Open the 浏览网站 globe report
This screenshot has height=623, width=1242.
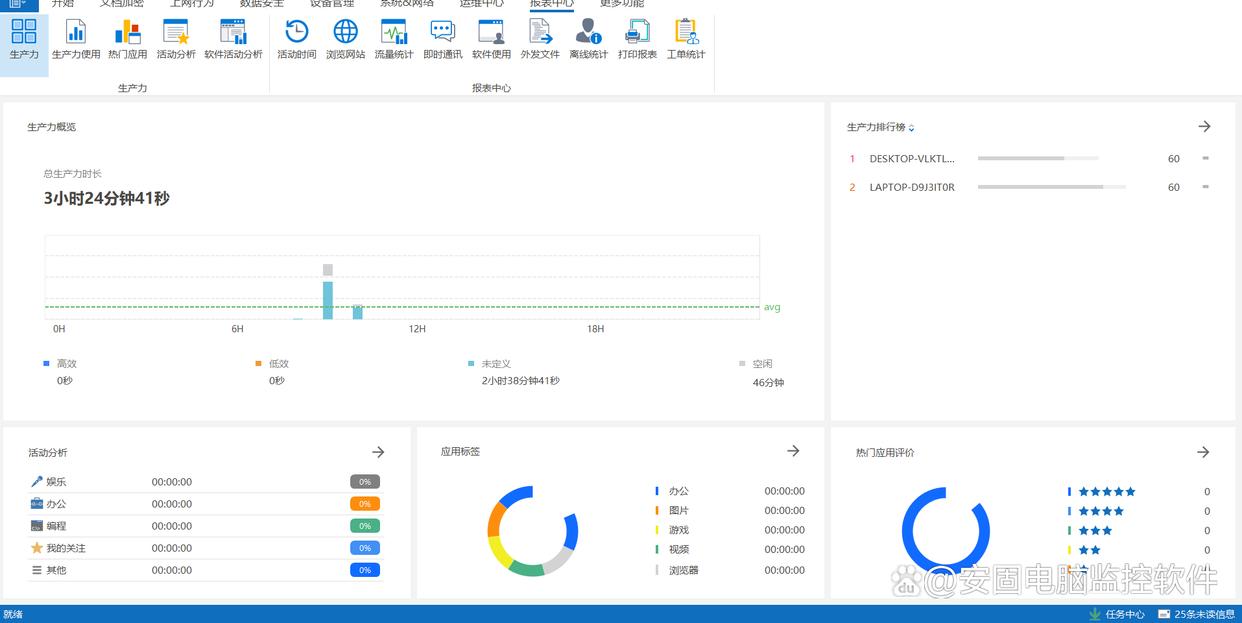[345, 37]
